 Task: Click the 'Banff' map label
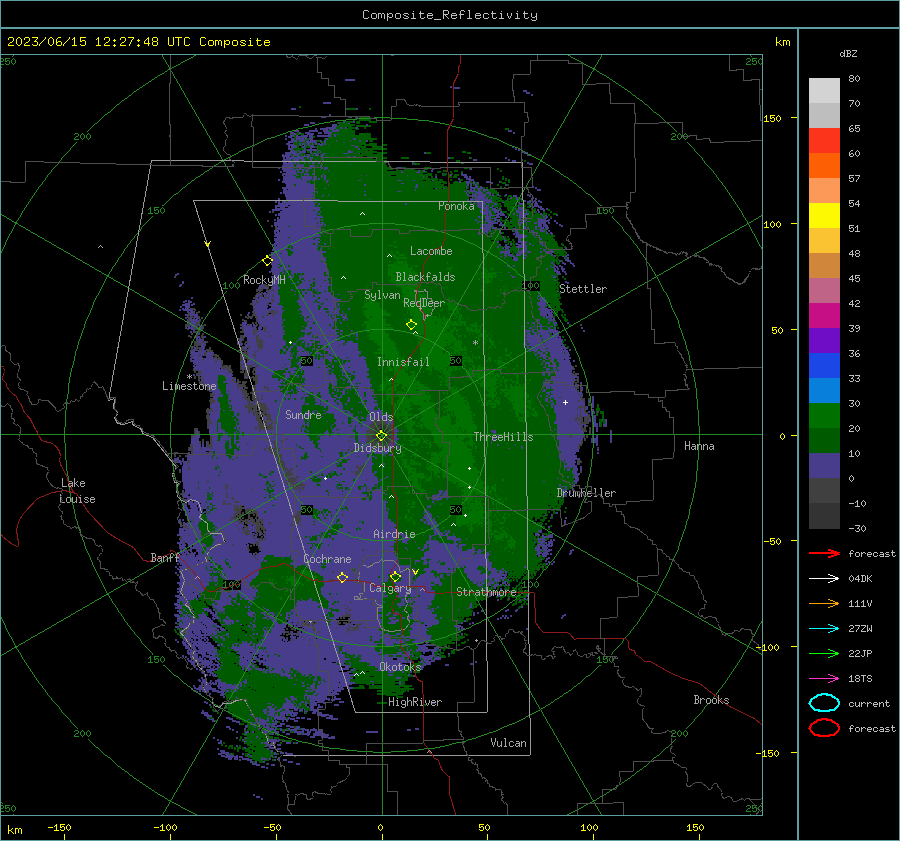(165, 557)
